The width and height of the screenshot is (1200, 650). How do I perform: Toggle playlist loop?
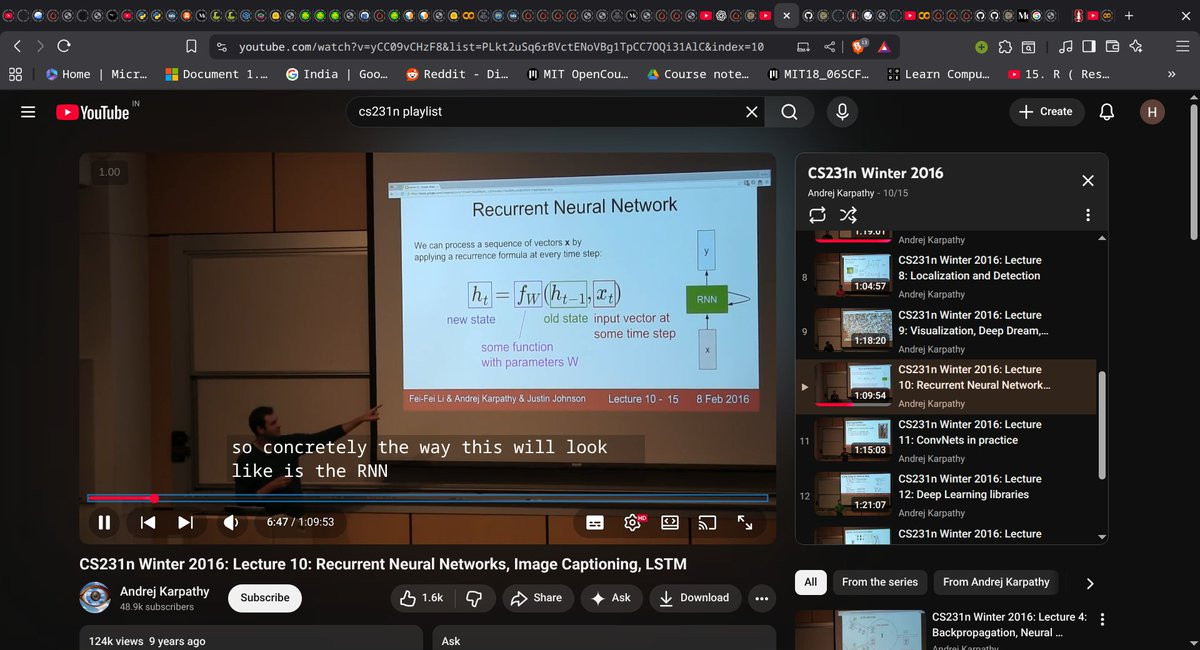(x=817, y=215)
